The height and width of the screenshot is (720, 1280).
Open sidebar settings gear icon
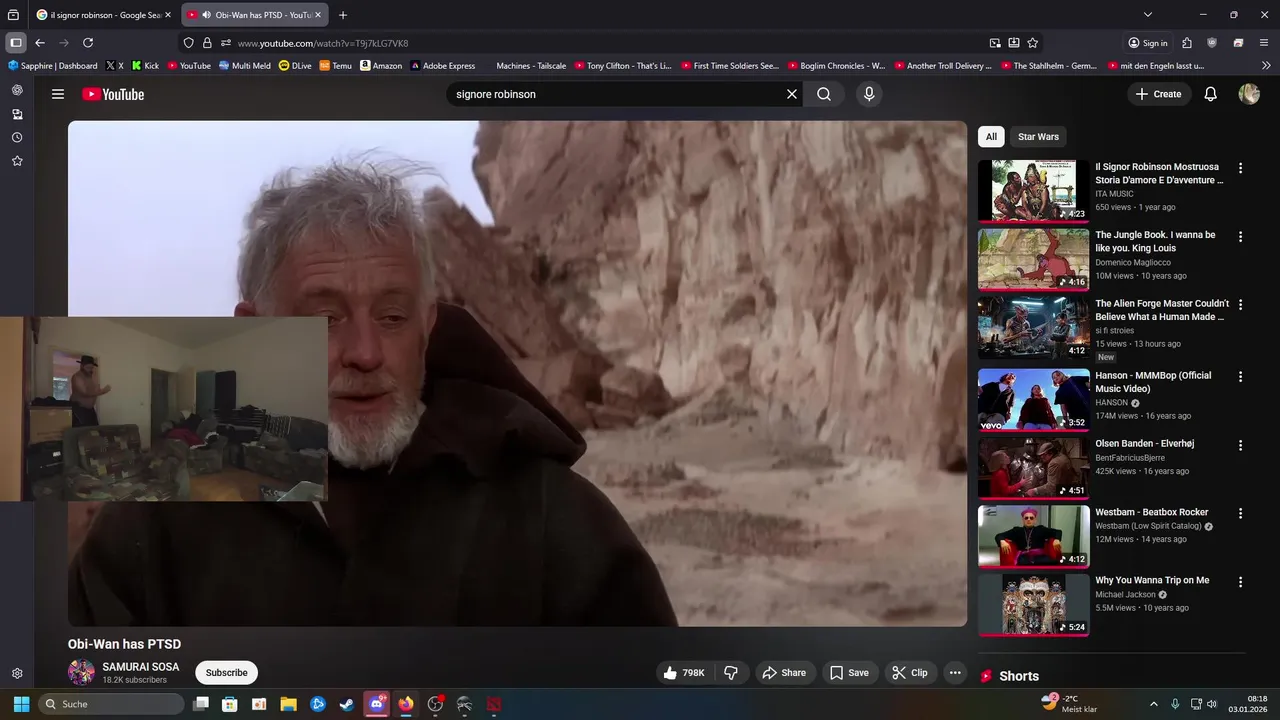tap(17, 674)
